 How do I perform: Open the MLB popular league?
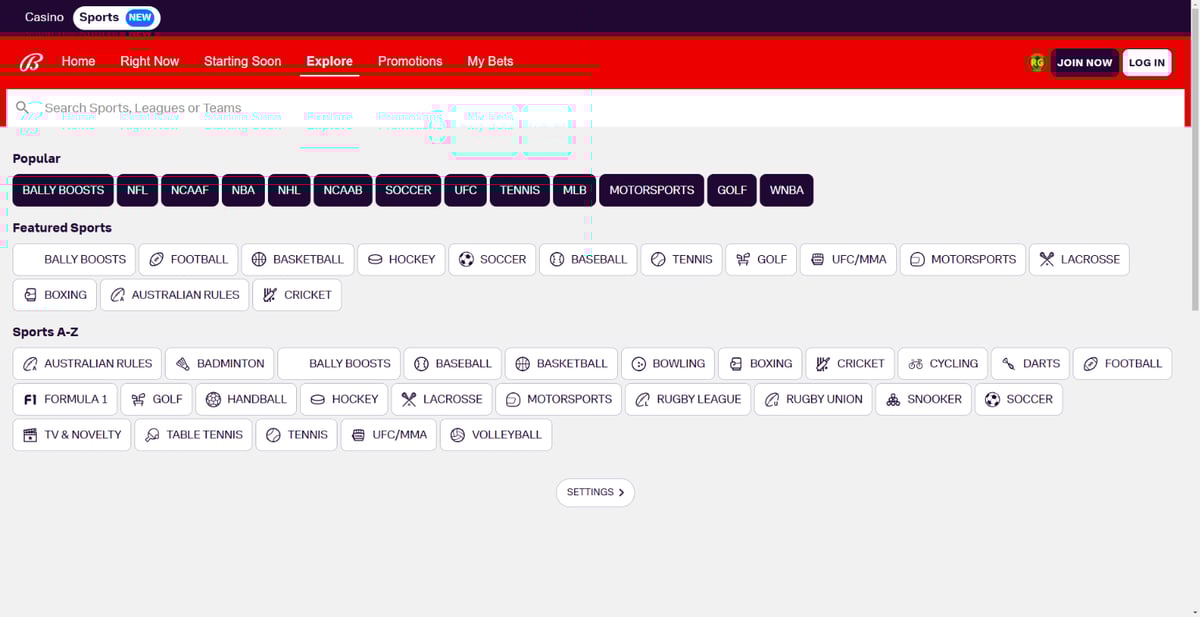click(575, 190)
